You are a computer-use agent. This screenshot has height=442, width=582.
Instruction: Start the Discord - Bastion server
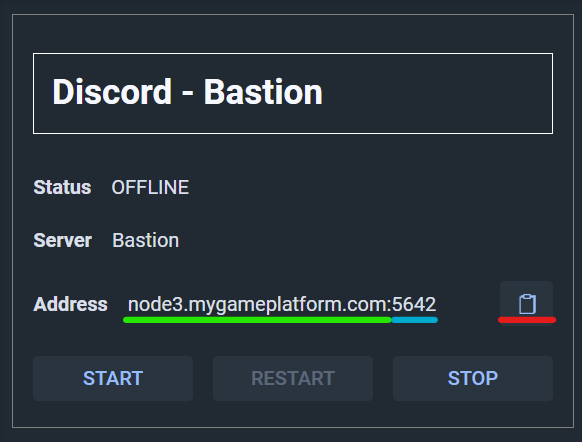113,378
